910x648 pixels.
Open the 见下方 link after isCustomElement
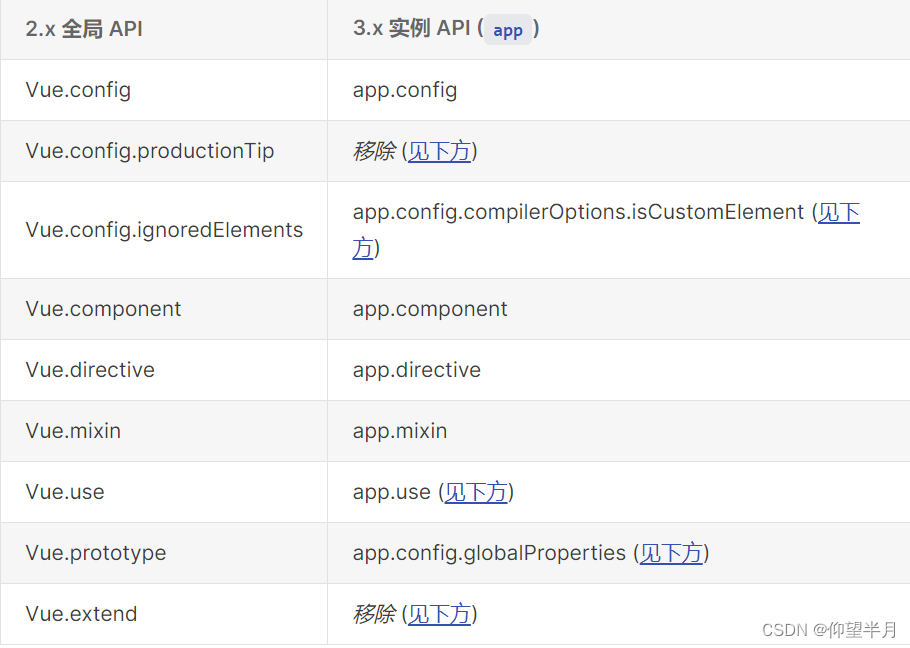(x=838, y=213)
